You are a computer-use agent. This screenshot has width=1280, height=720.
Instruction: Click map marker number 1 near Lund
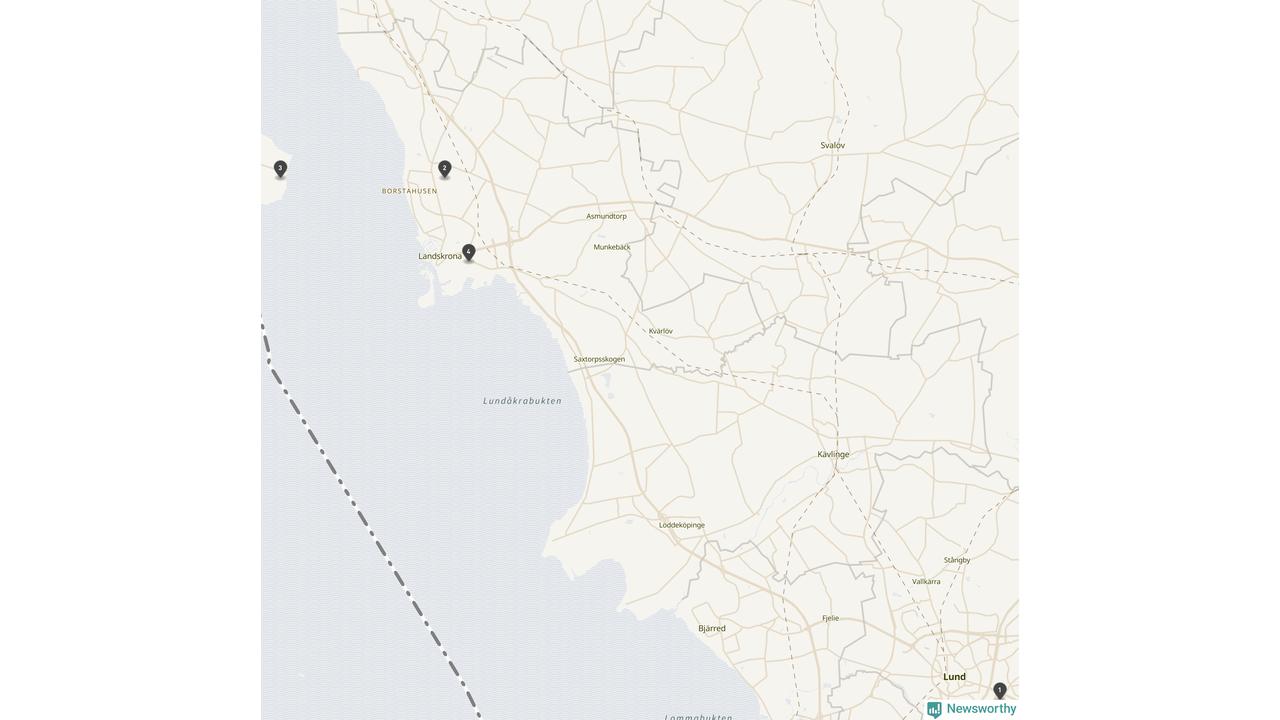[999, 691]
